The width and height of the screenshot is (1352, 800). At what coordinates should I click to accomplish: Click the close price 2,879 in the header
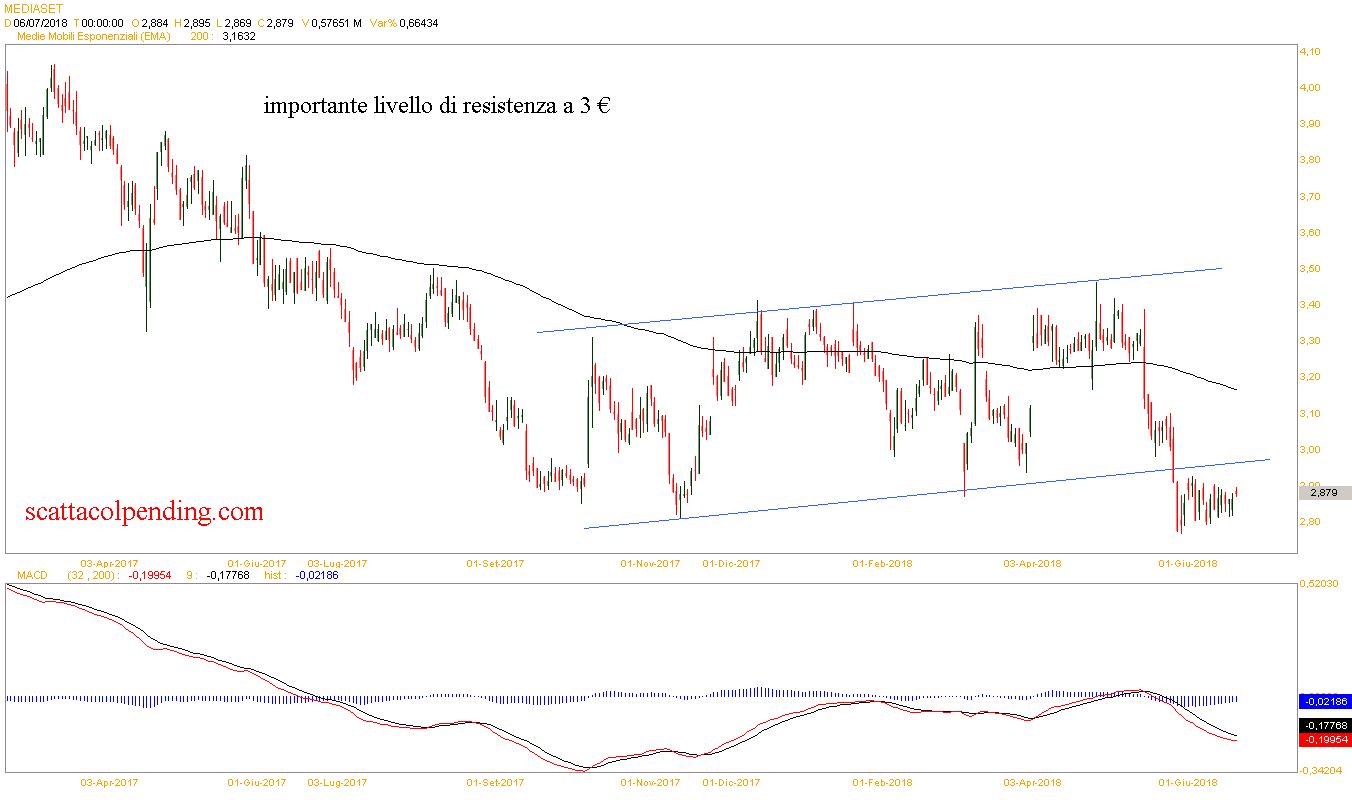[279, 23]
